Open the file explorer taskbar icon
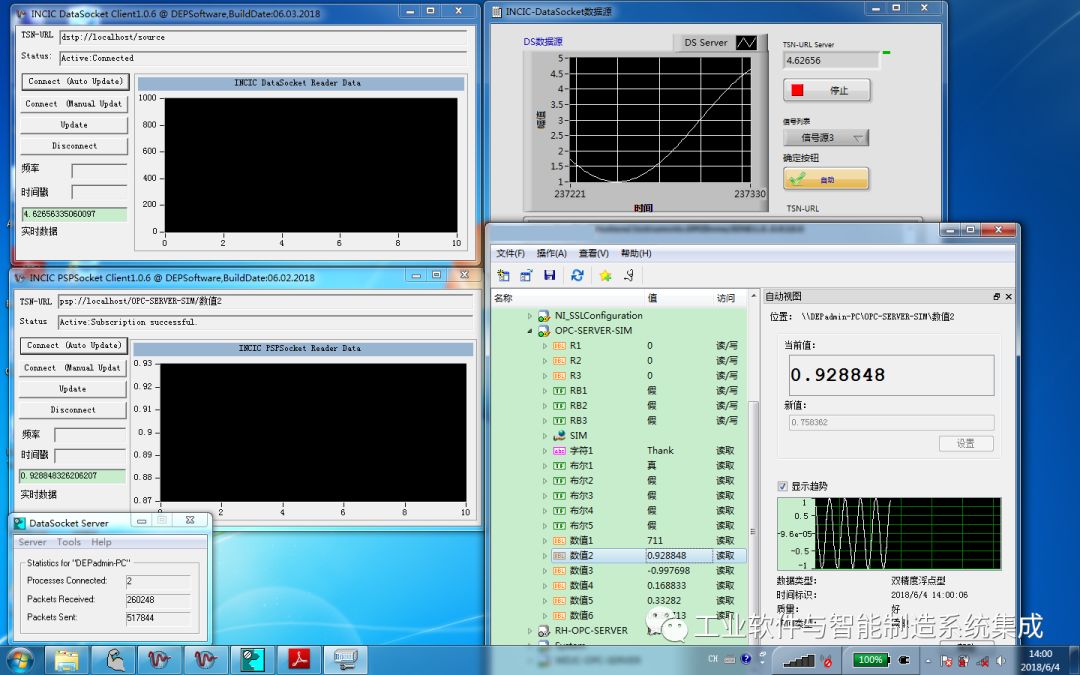This screenshot has width=1080, height=675. tap(67, 660)
